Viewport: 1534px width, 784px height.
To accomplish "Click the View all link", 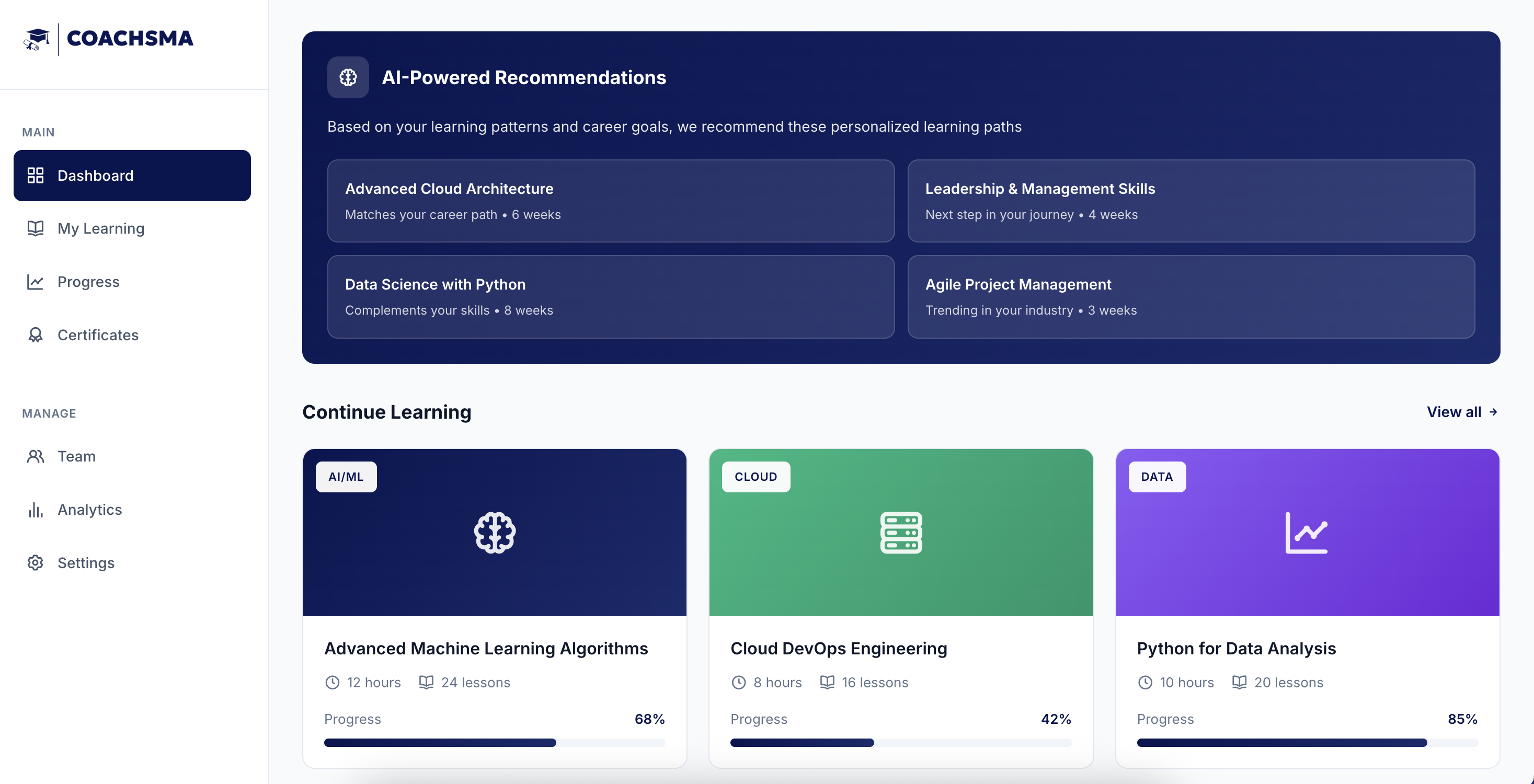I will coord(1461,412).
